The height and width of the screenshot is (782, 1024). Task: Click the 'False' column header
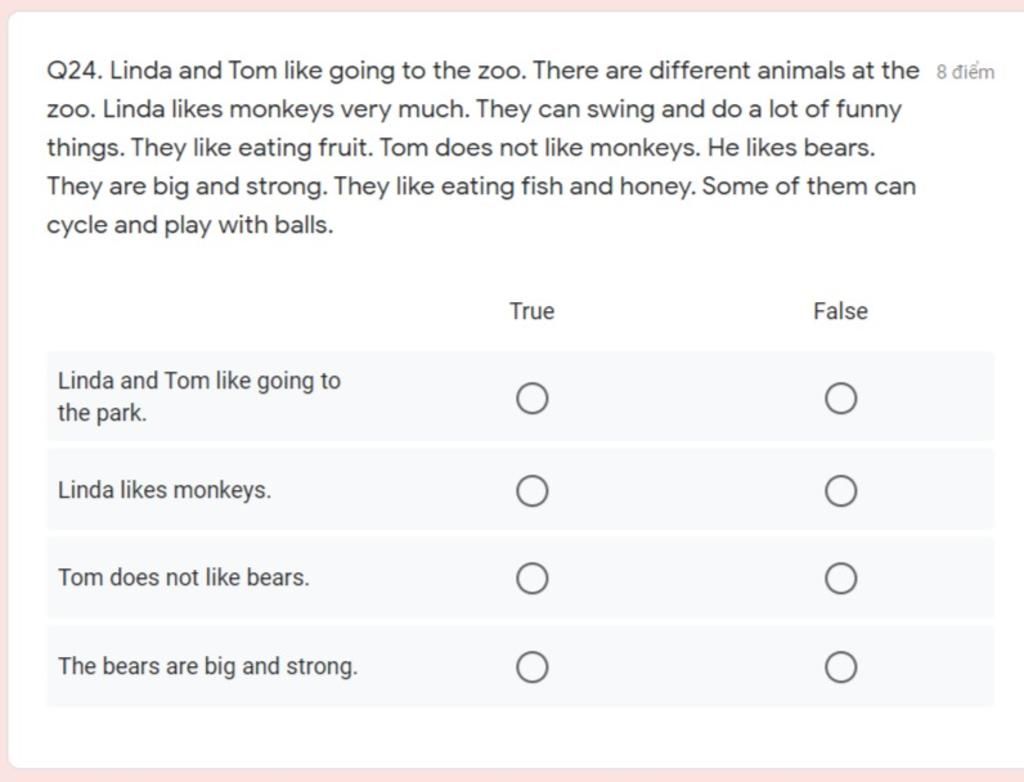[840, 311]
